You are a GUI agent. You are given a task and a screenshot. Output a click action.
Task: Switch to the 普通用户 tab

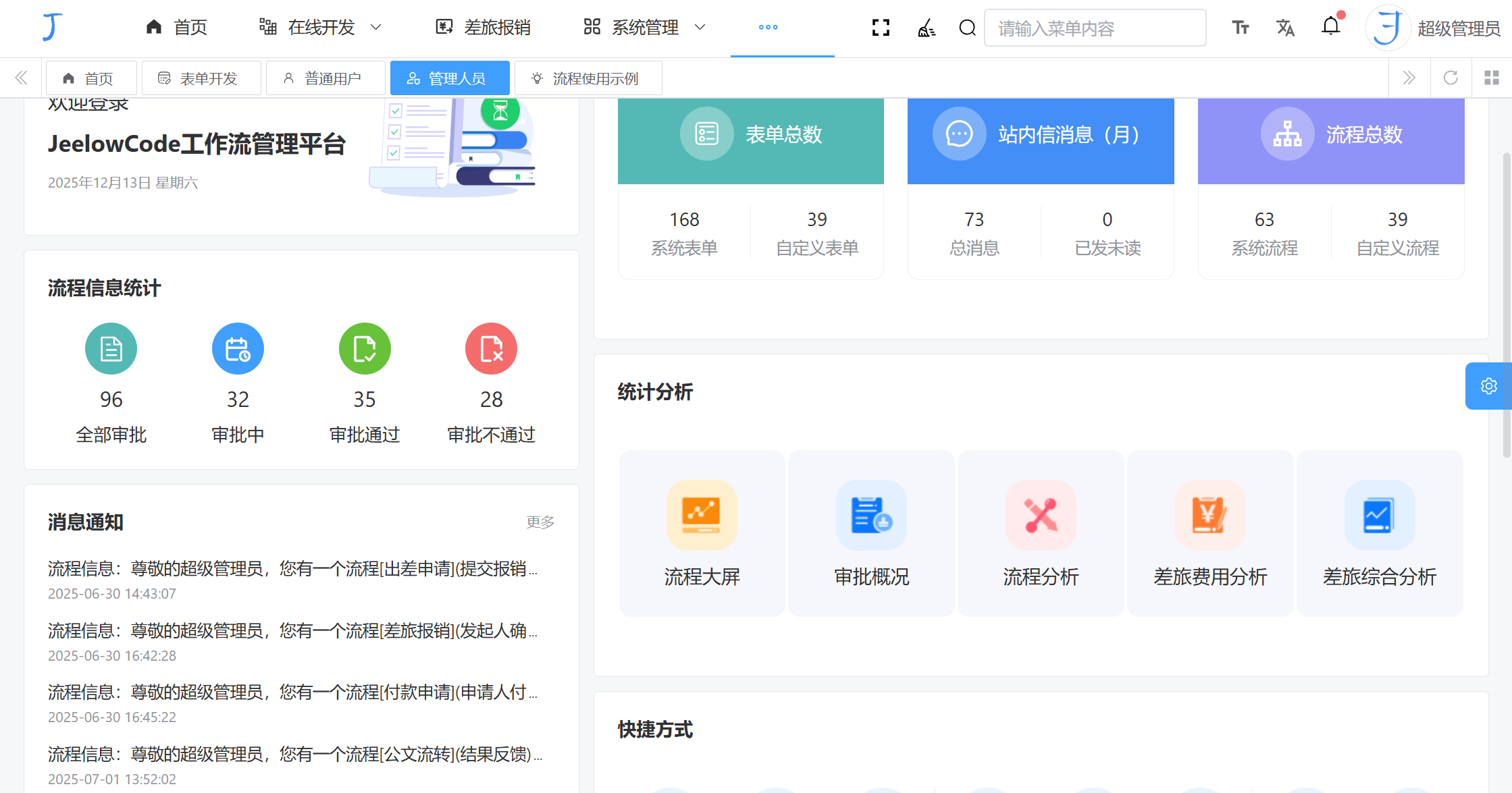tap(325, 78)
